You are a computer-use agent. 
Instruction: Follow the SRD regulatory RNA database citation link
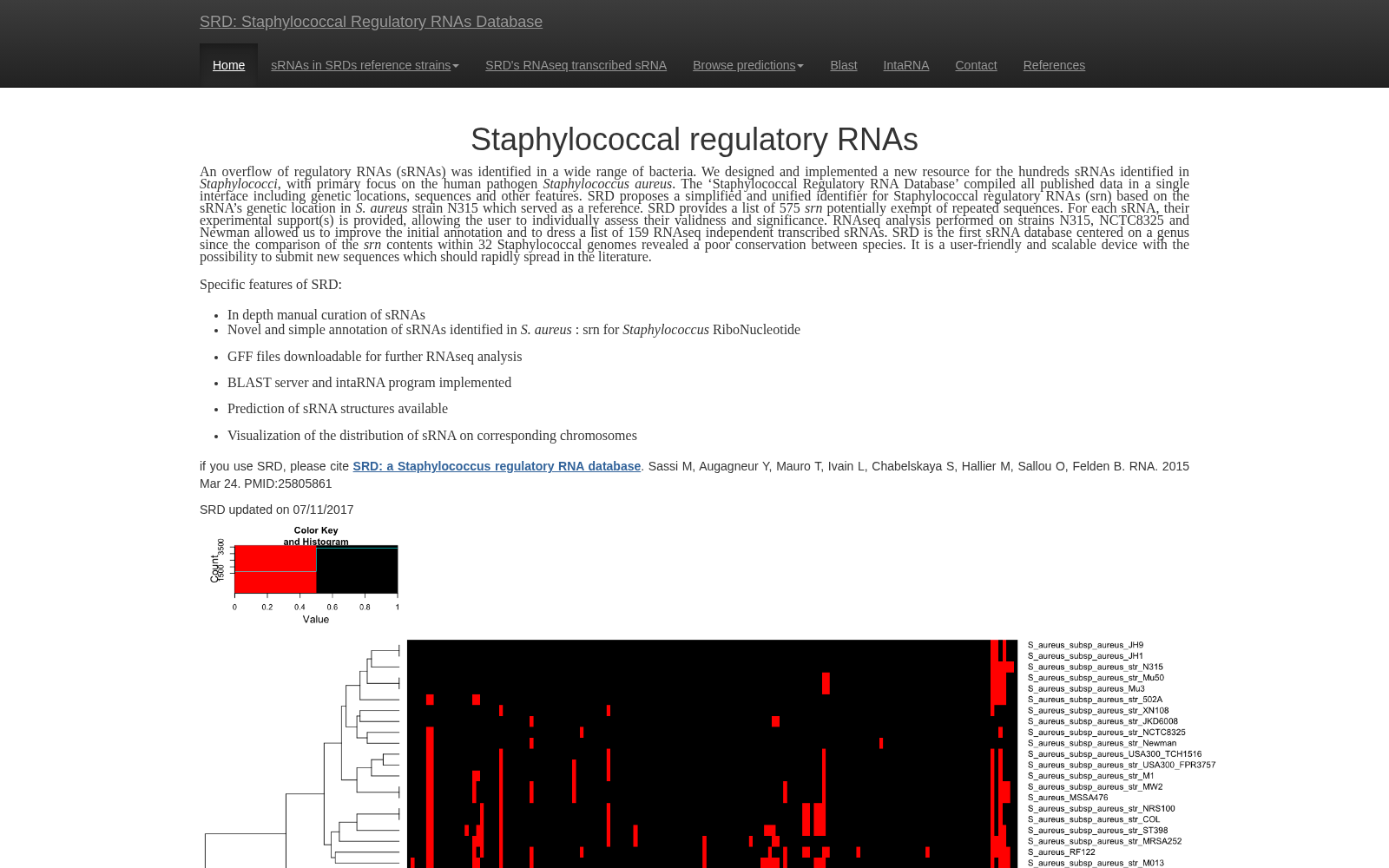pos(497,466)
